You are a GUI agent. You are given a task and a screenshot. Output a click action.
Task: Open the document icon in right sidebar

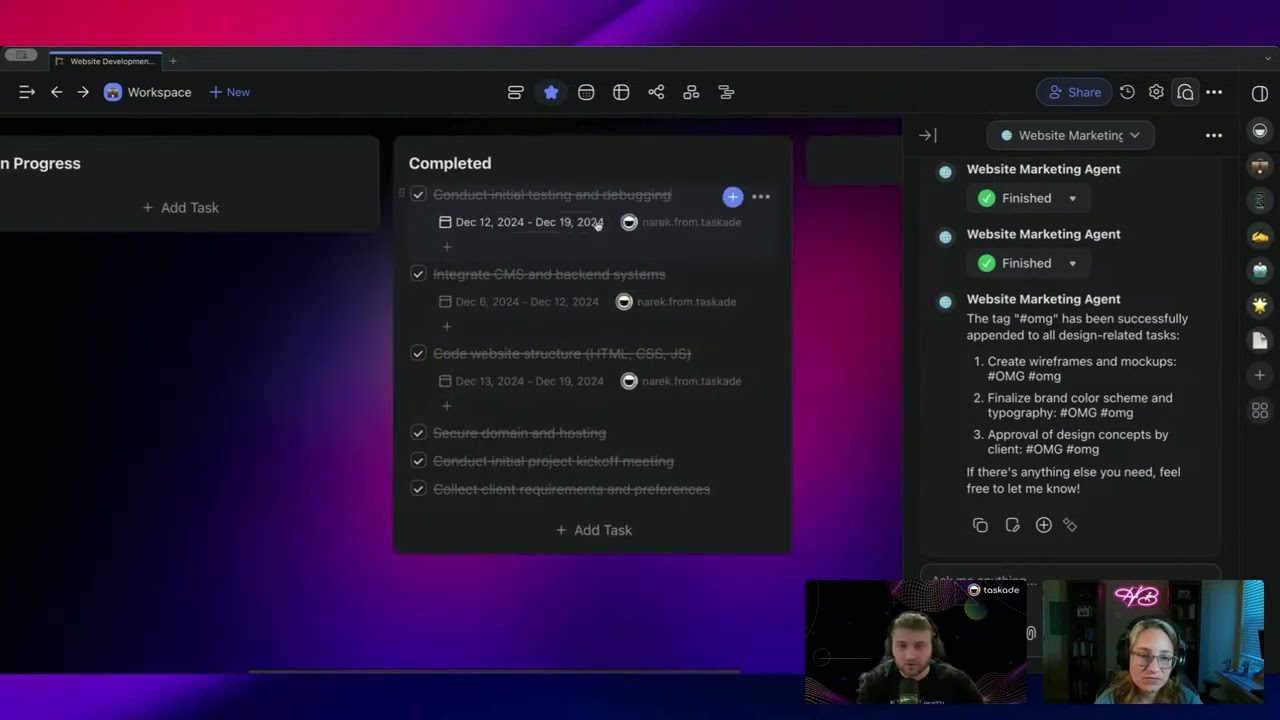[x=1260, y=340]
